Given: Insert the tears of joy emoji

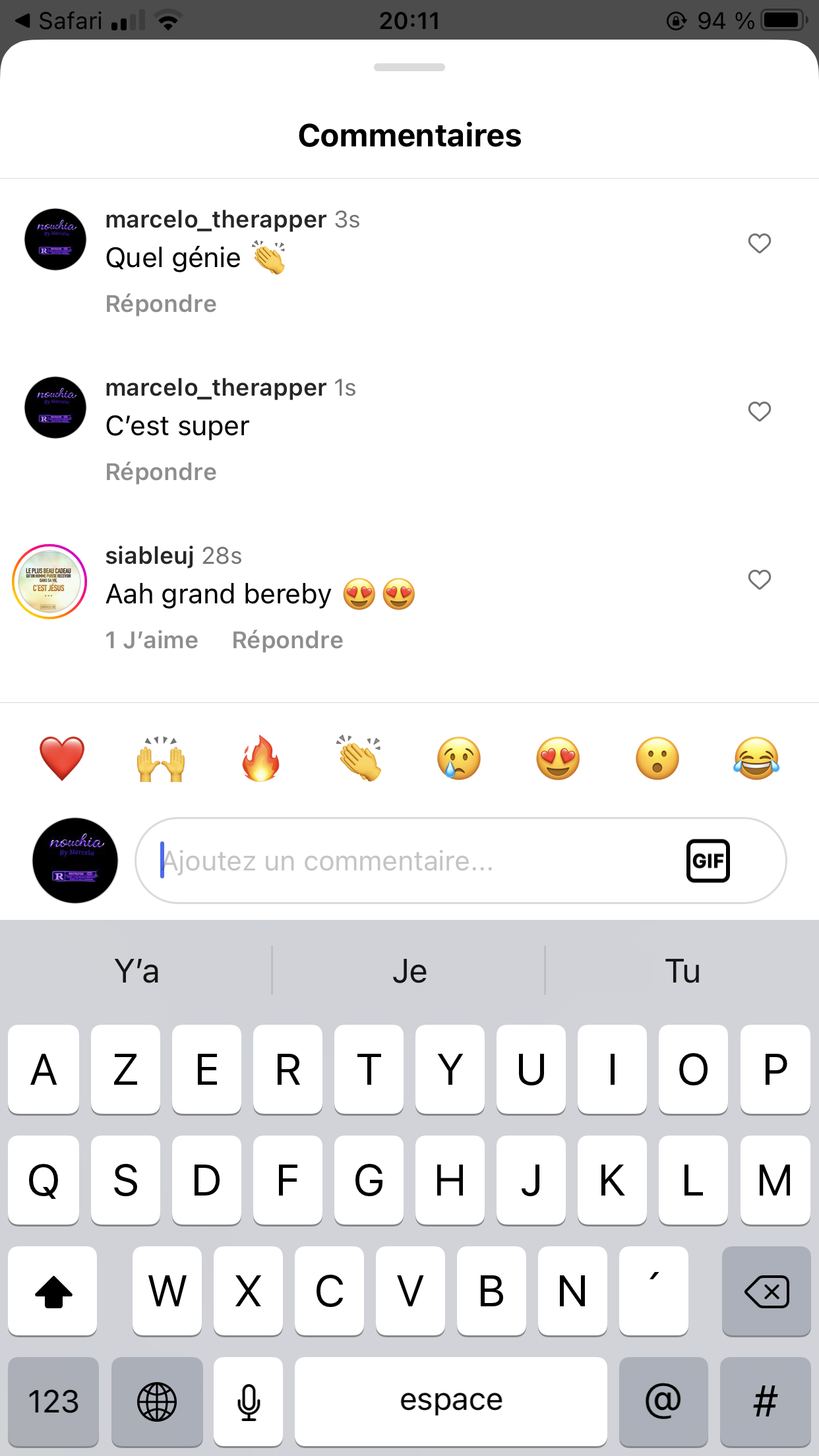Looking at the screenshot, I should 756,758.
